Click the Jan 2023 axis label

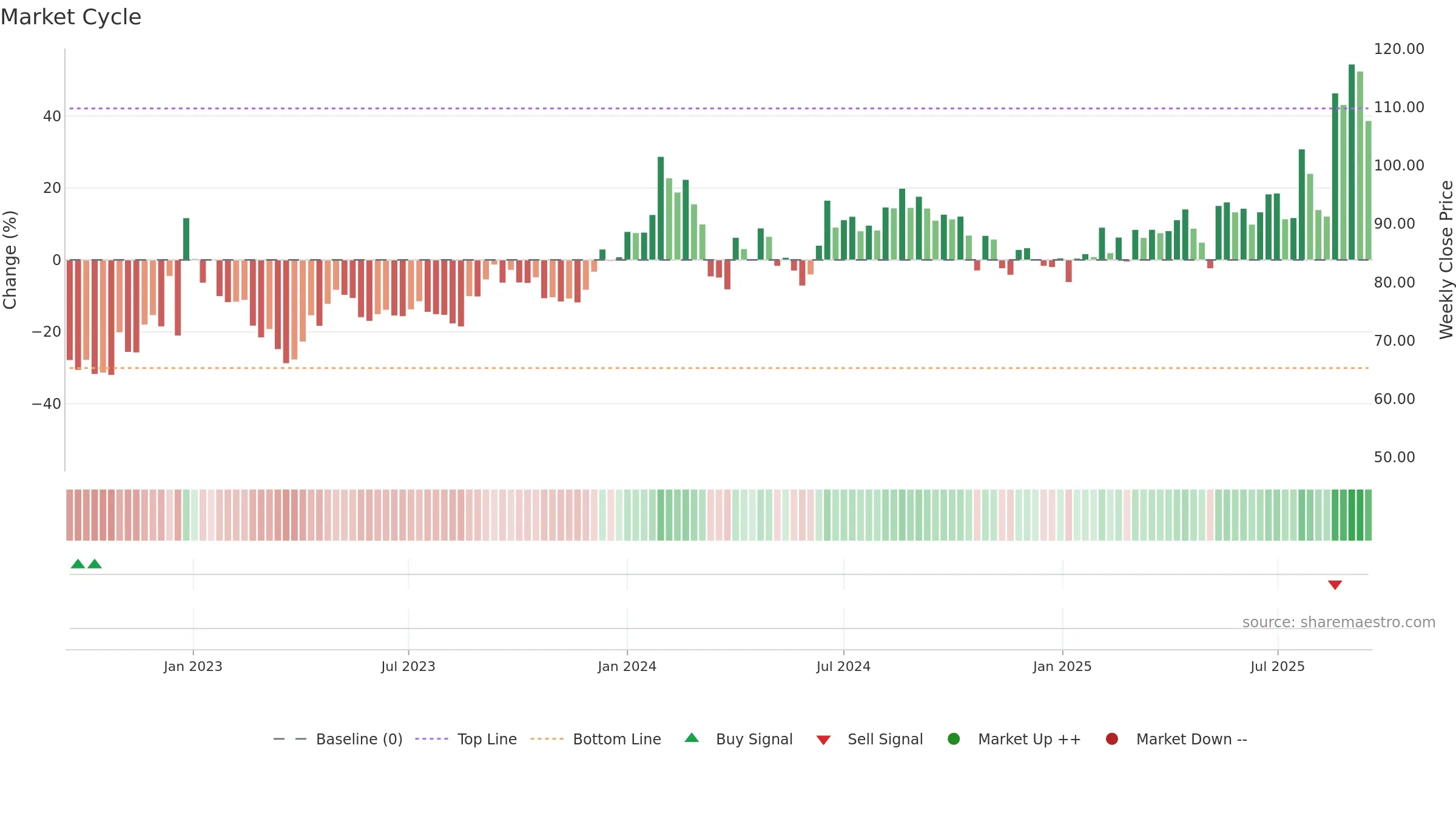coord(193,666)
